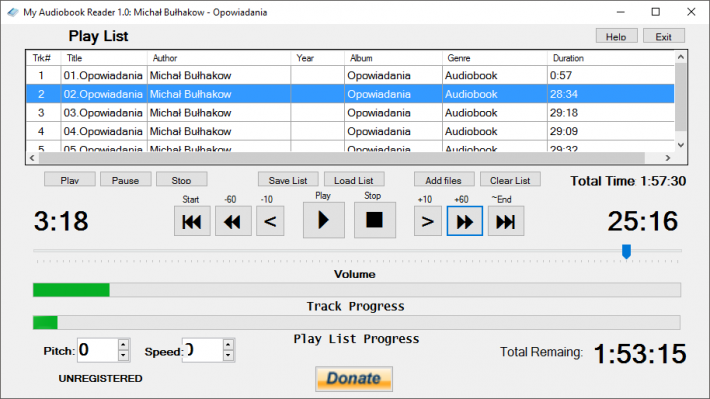Select track 03.Opowiadania in playlist
The width and height of the screenshot is (710, 399).
(350, 112)
